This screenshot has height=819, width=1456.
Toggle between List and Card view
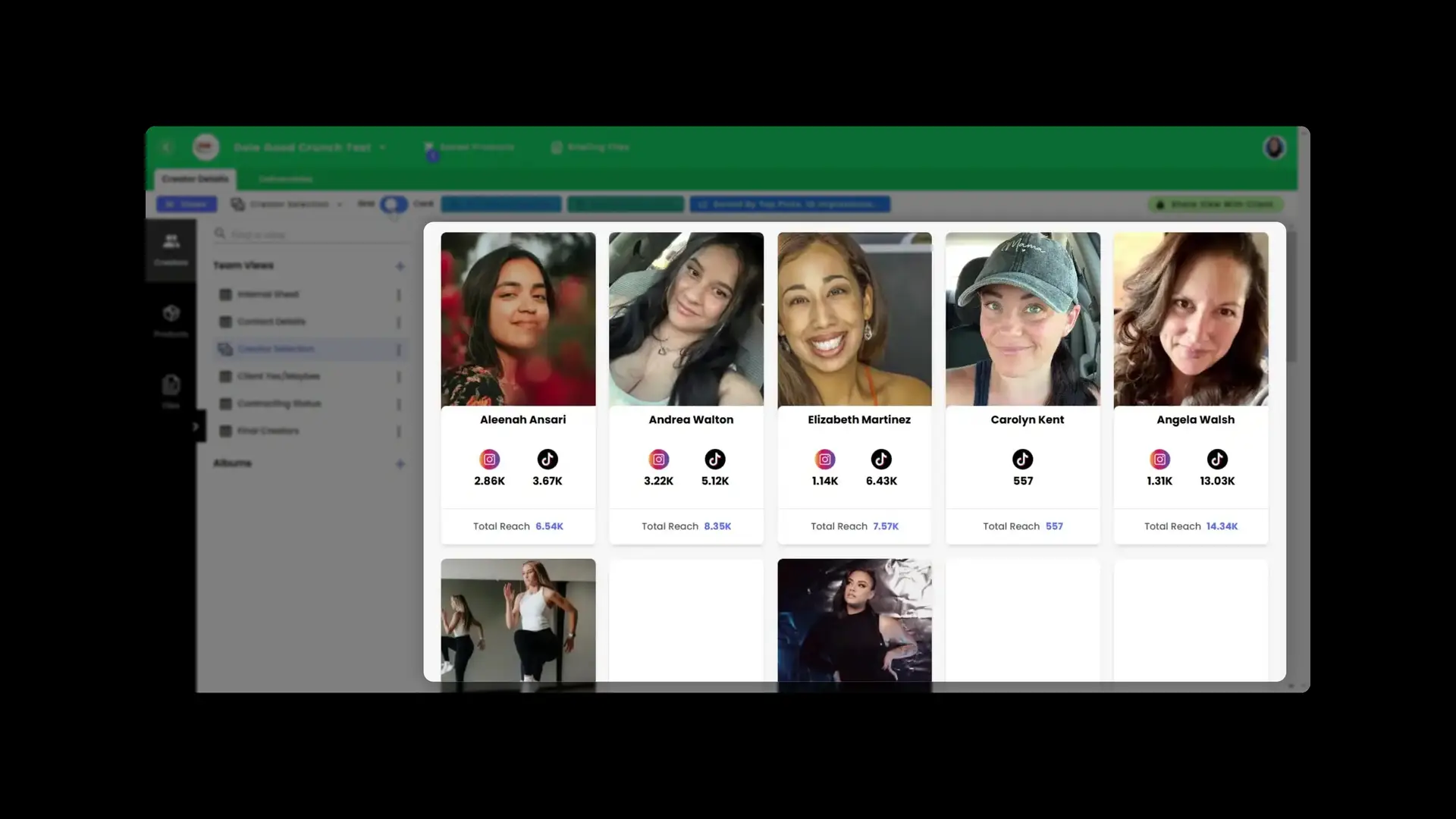[393, 204]
